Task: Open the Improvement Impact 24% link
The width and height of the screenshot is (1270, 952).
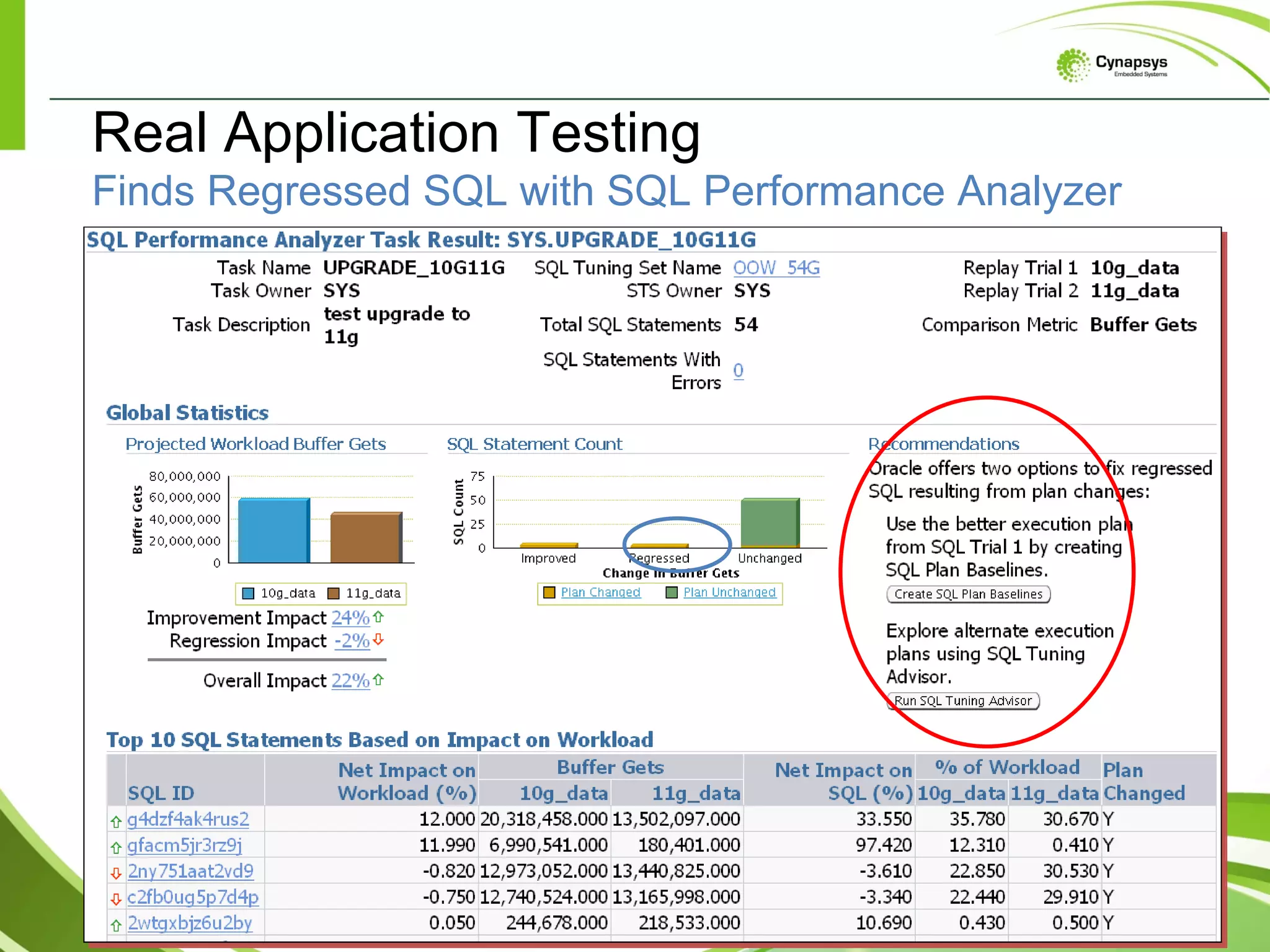Action: 350,618
